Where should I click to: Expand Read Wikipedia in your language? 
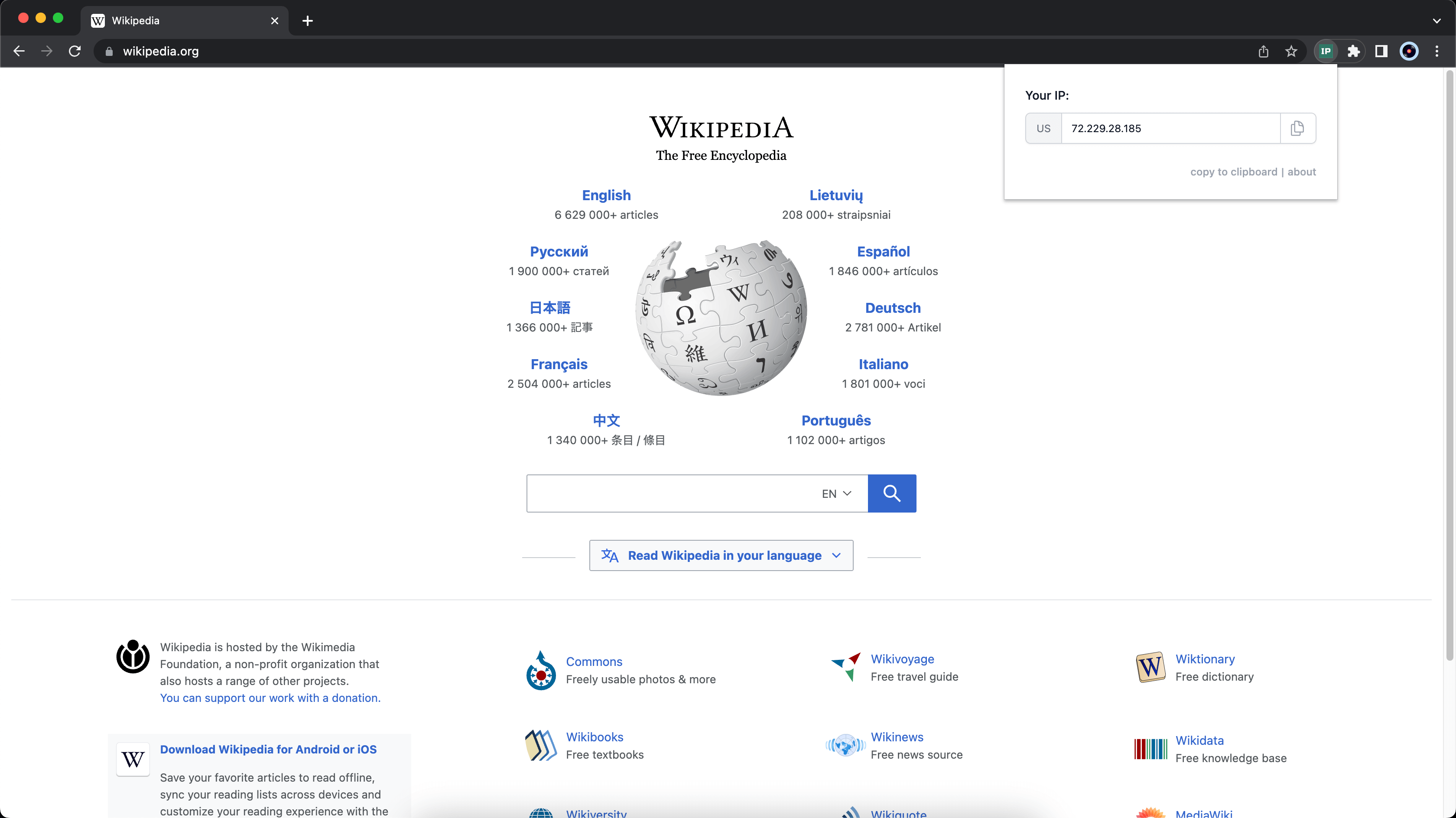pyautogui.click(x=721, y=555)
